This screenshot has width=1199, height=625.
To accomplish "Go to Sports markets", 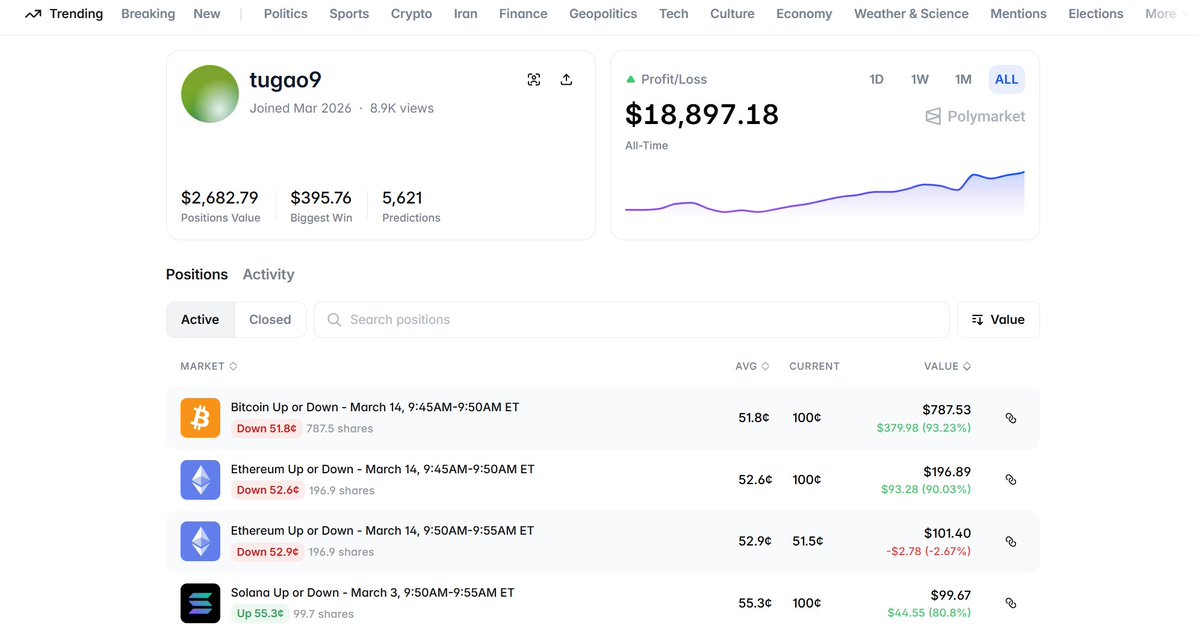I will point(349,14).
